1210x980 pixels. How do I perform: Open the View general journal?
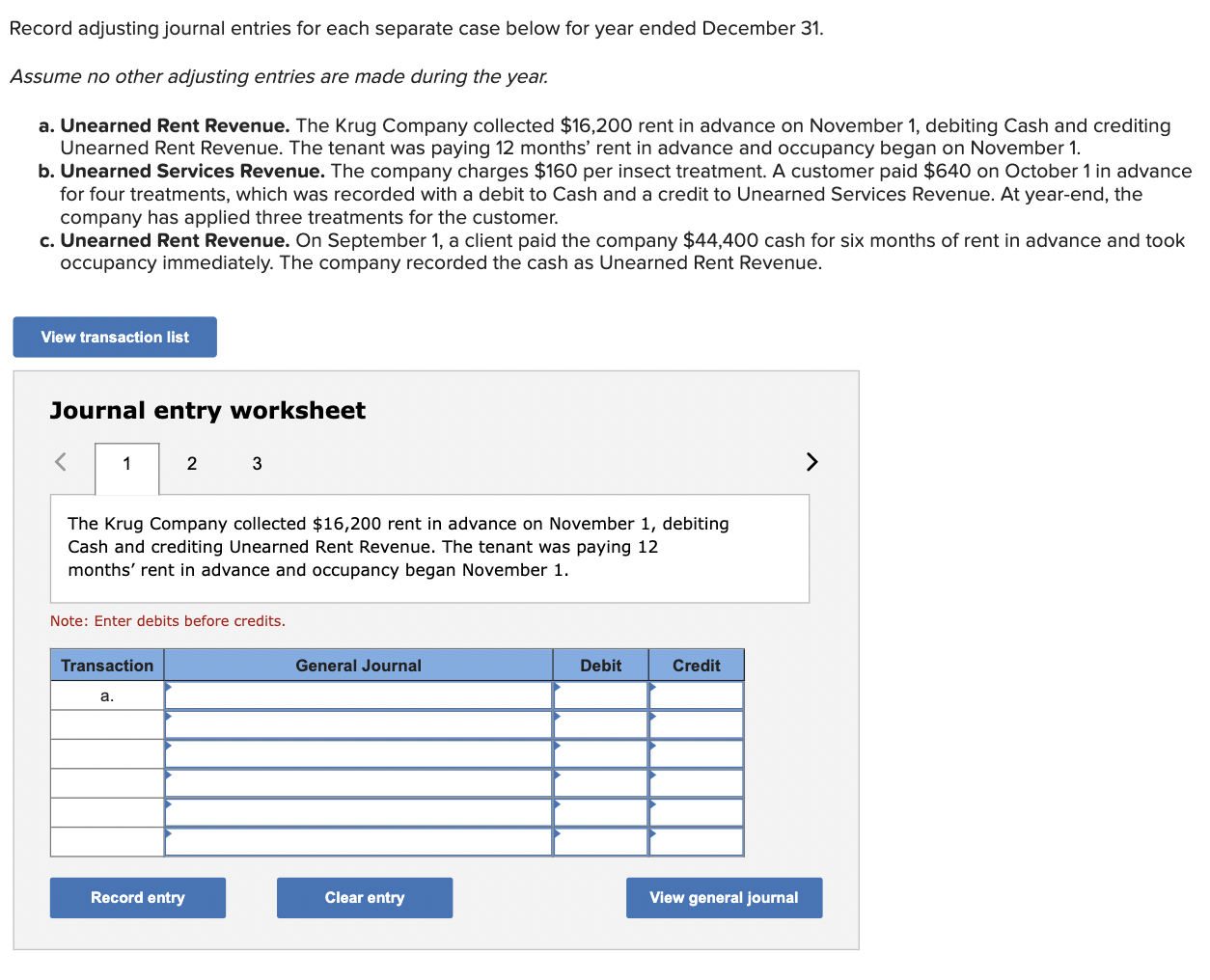tap(724, 897)
